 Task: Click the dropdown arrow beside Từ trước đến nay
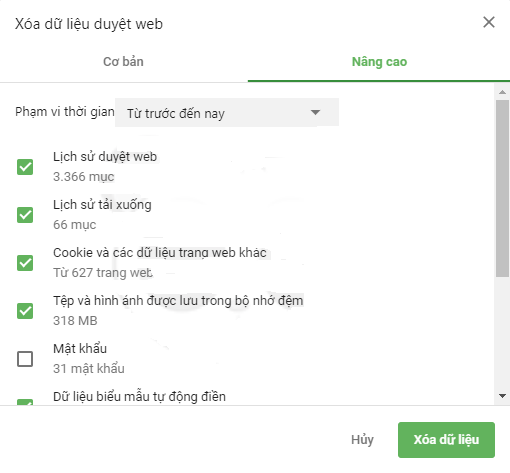pyautogui.click(x=315, y=112)
